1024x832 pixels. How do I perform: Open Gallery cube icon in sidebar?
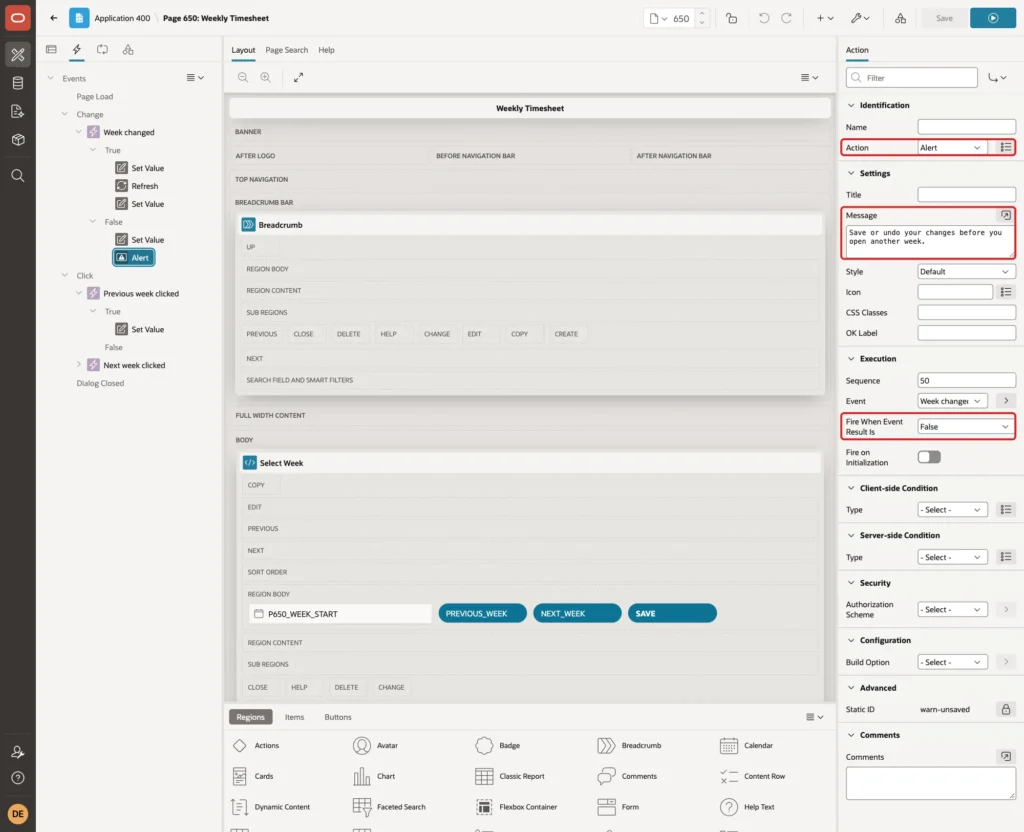[x=18, y=140]
